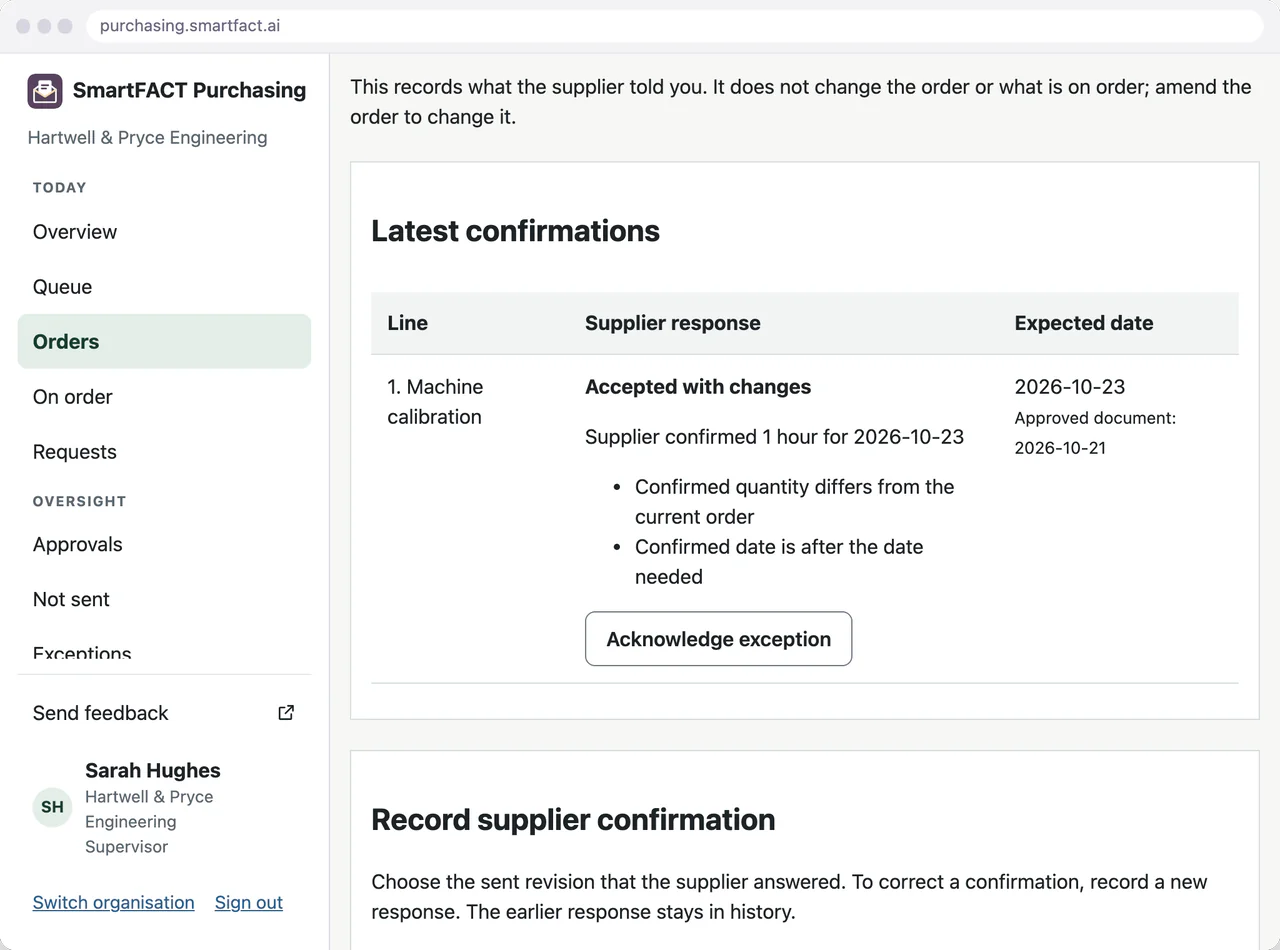
Task: Click the Sarah Hughes user name
Action: coord(152,771)
